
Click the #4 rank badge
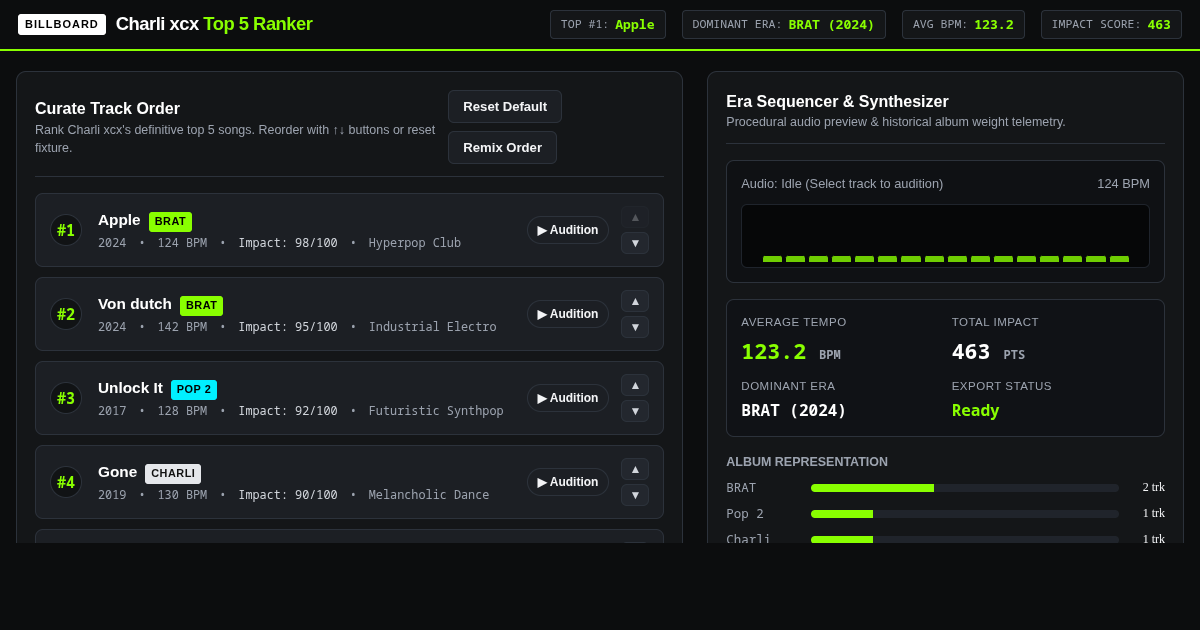[x=66, y=482]
